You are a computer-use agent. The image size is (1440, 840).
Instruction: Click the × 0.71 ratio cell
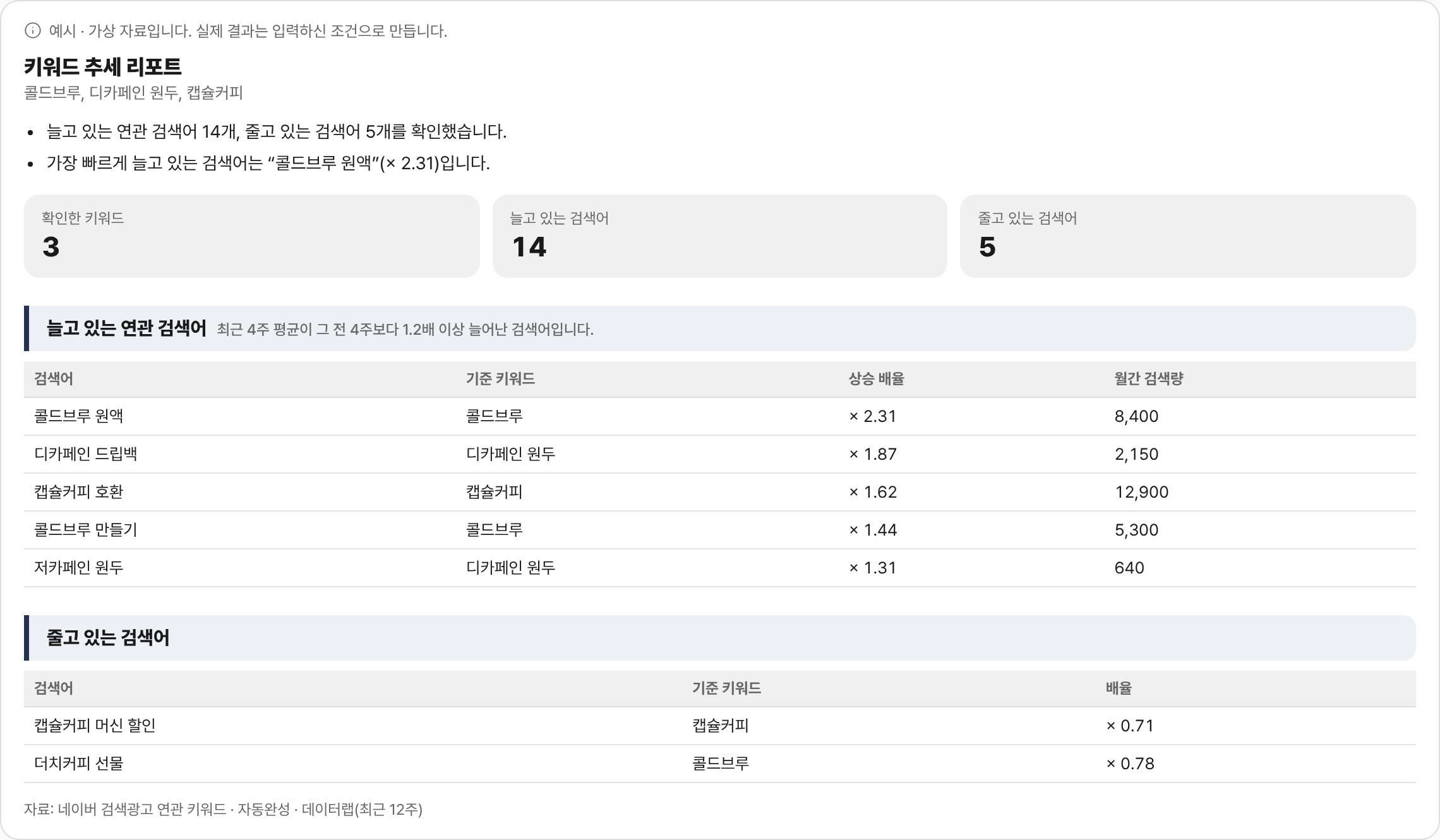tap(1130, 726)
